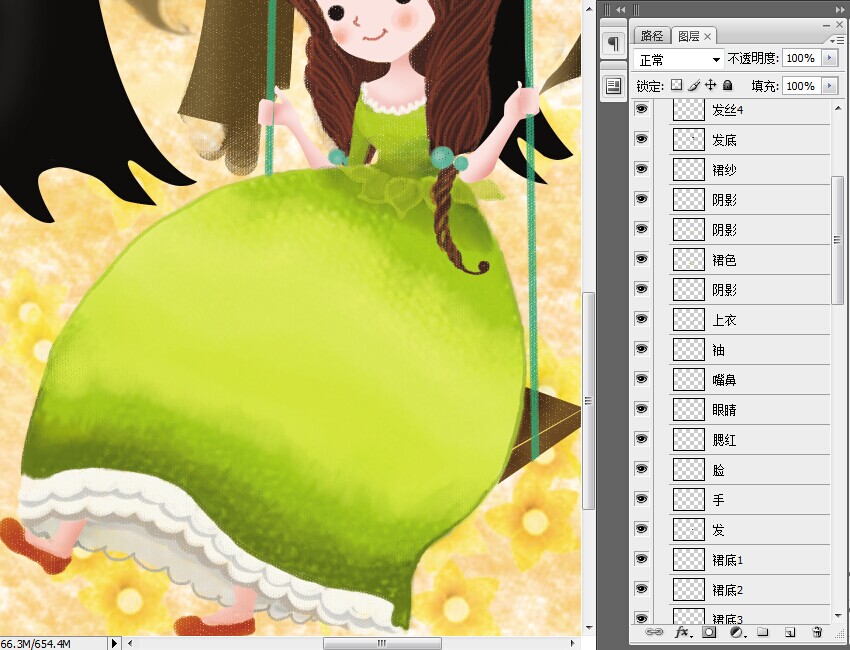Open the status bar info arrow menu
This screenshot has width=850, height=650.
click(114, 643)
